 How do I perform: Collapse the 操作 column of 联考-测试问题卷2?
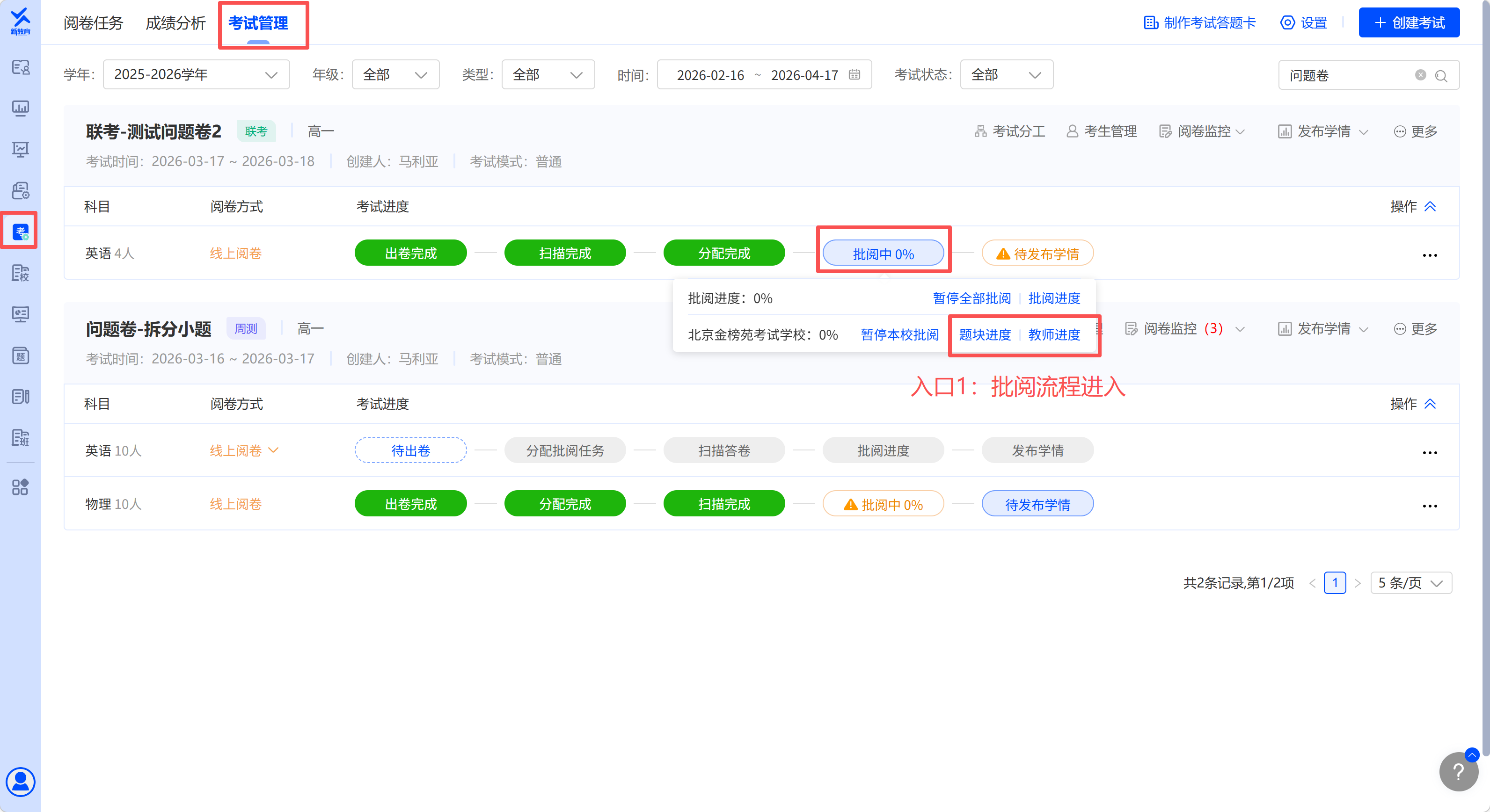pyautogui.click(x=1430, y=206)
